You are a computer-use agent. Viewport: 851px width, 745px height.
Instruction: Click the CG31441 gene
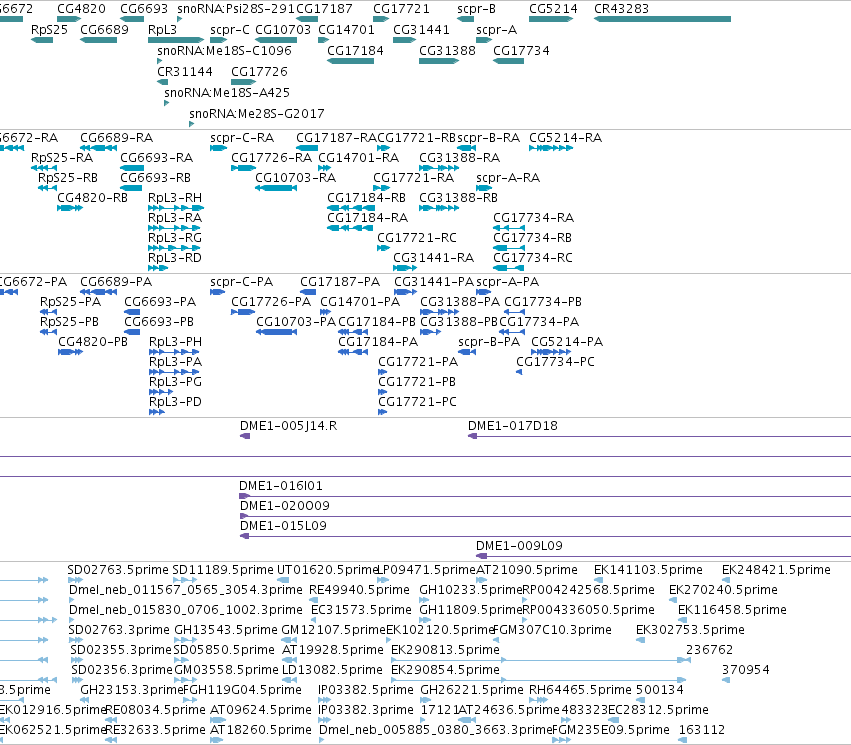click(x=404, y=40)
